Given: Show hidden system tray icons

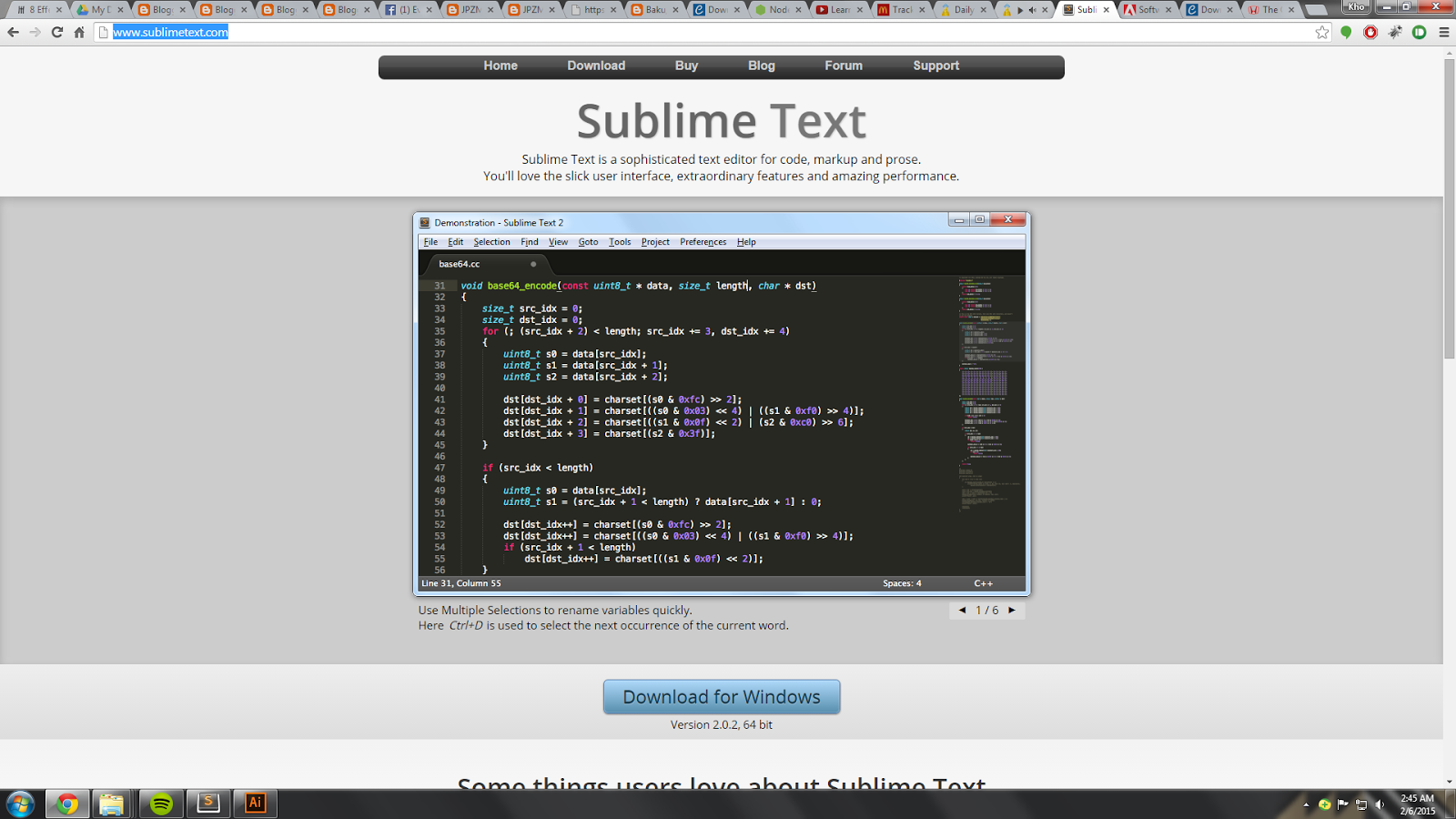Looking at the screenshot, I should coord(1306,804).
